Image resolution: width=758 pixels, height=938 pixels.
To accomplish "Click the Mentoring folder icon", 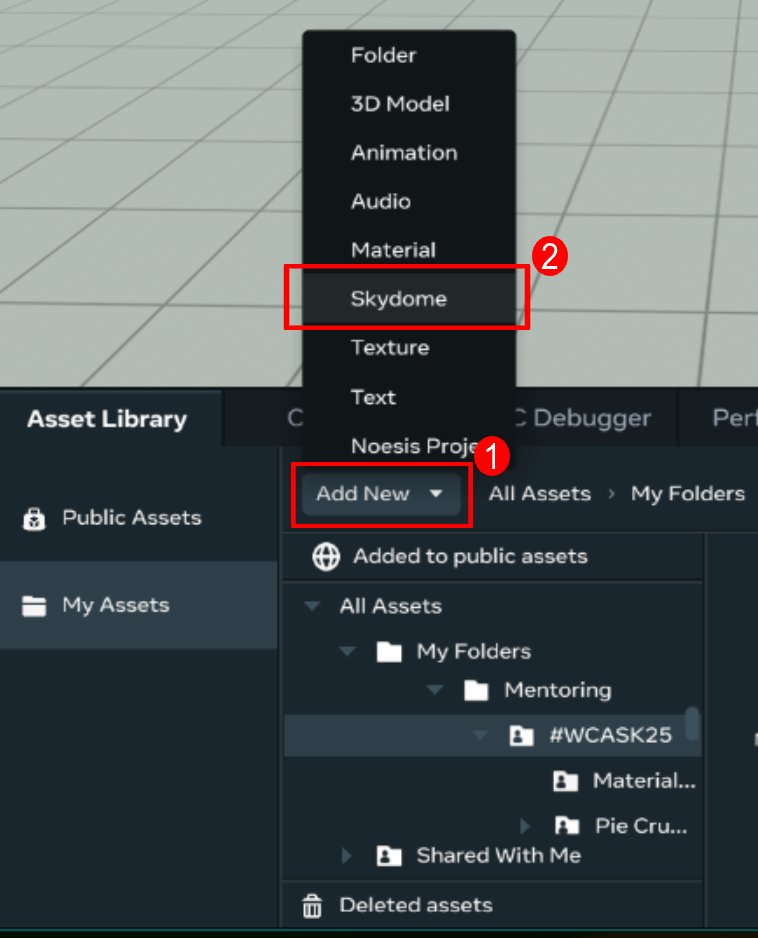I will pyautogui.click(x=476, y=690).
